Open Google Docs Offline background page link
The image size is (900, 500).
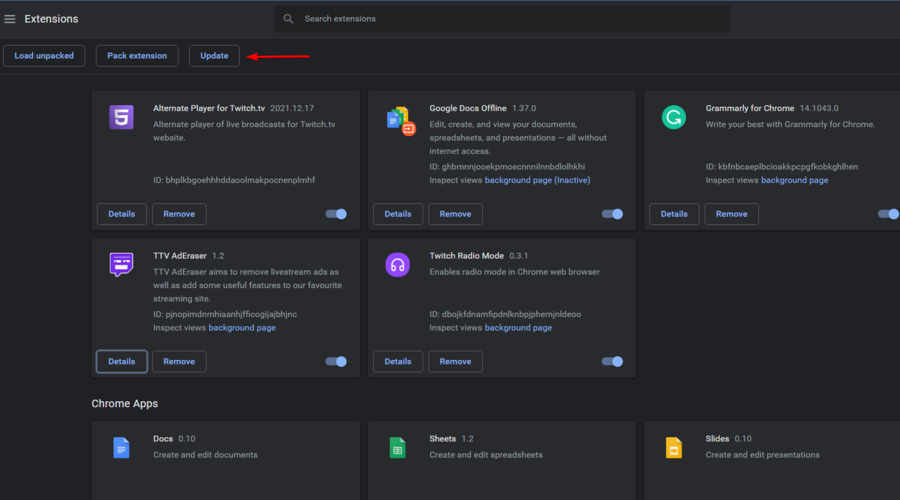[537, 180]
